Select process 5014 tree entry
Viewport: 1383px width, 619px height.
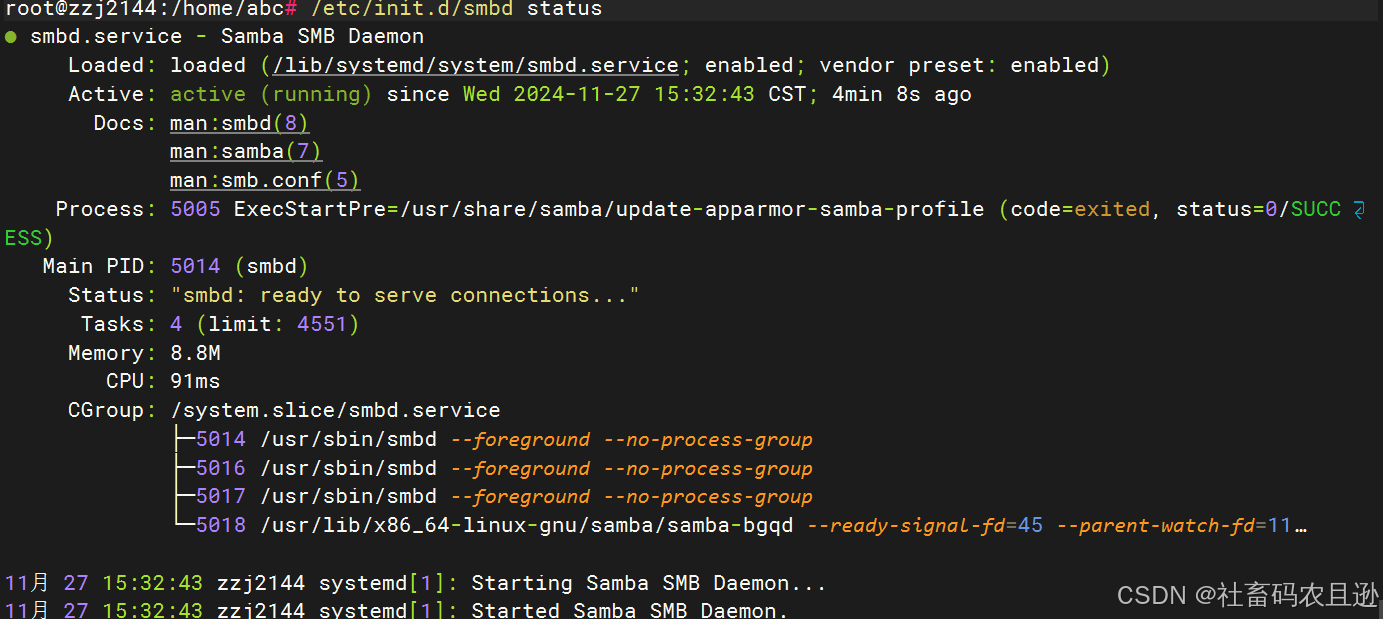tap(493, 440)
